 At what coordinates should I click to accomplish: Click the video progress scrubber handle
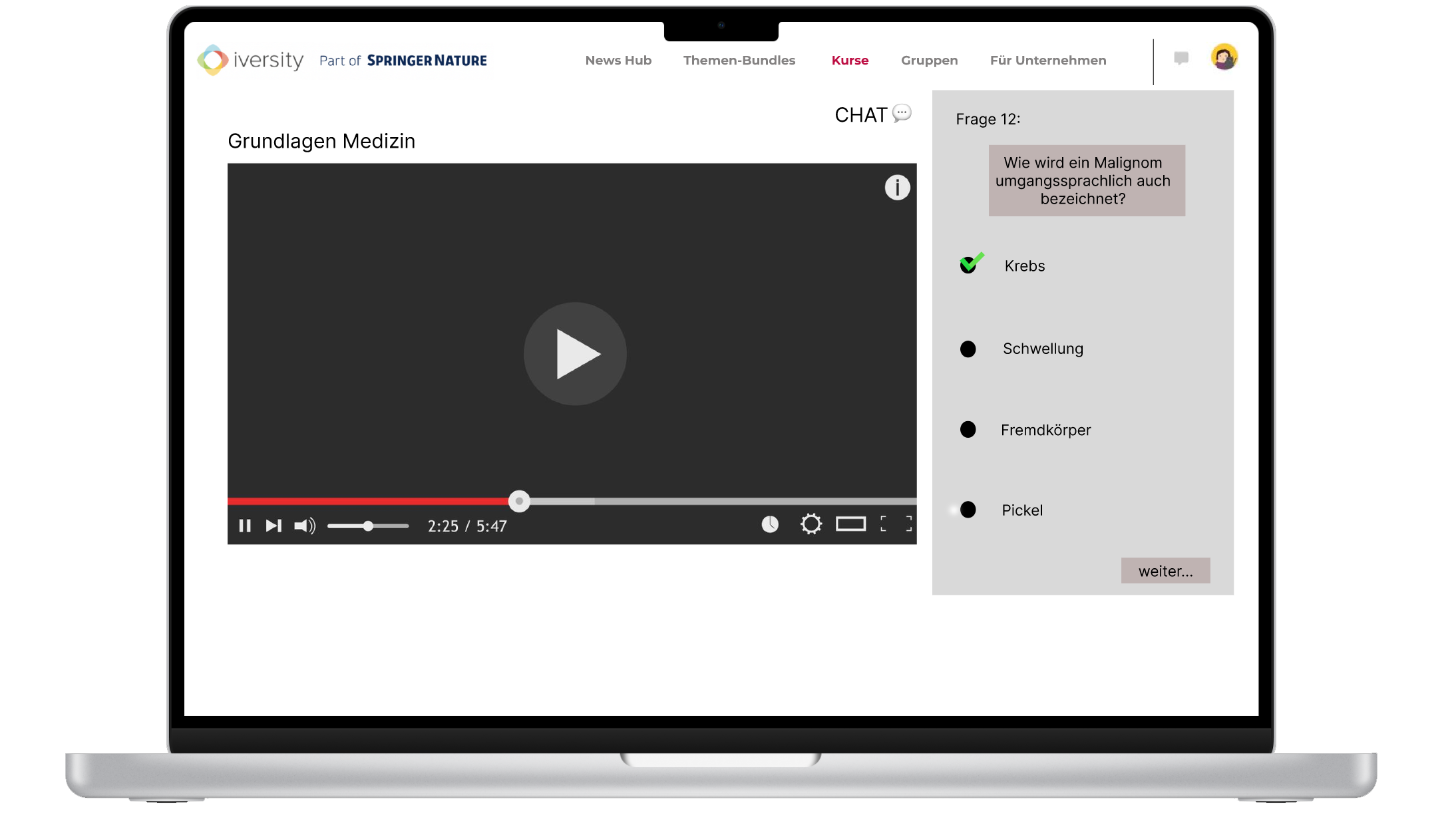(519, 501)
